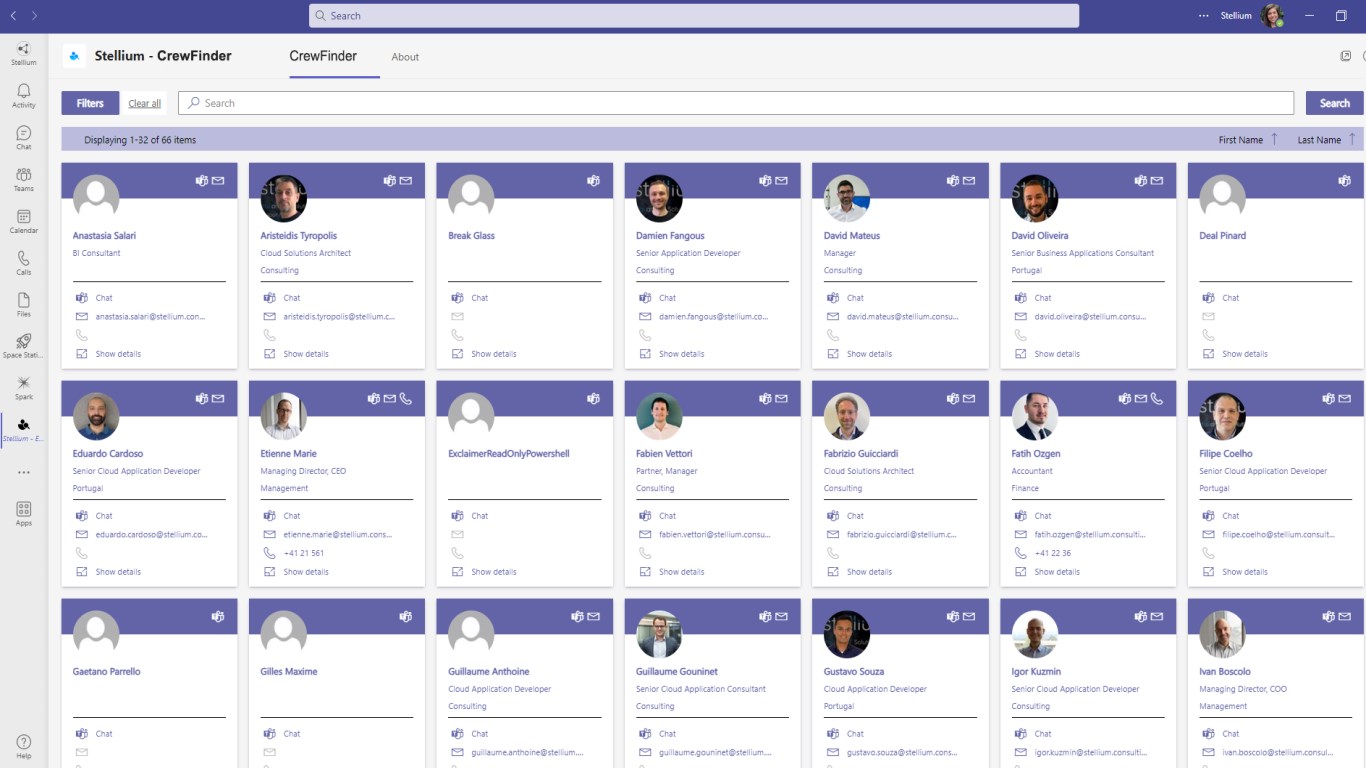Click the global Search bar in the title bar

click(x=694, y=16)
